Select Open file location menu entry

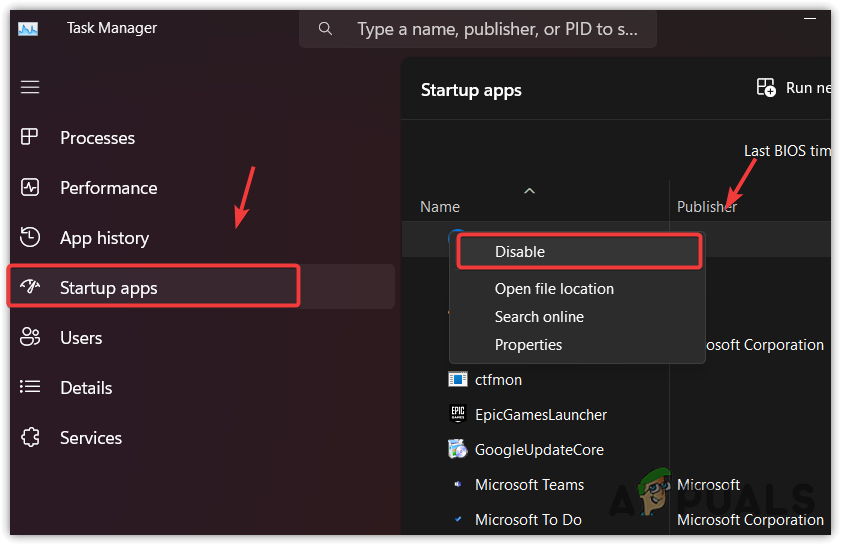[554, 289]
